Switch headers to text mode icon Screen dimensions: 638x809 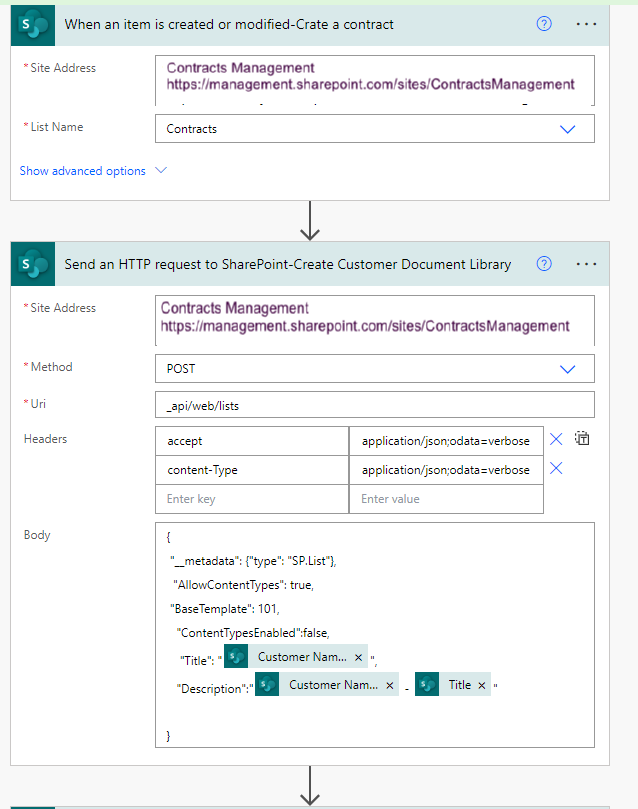click(x=583, y=439)
